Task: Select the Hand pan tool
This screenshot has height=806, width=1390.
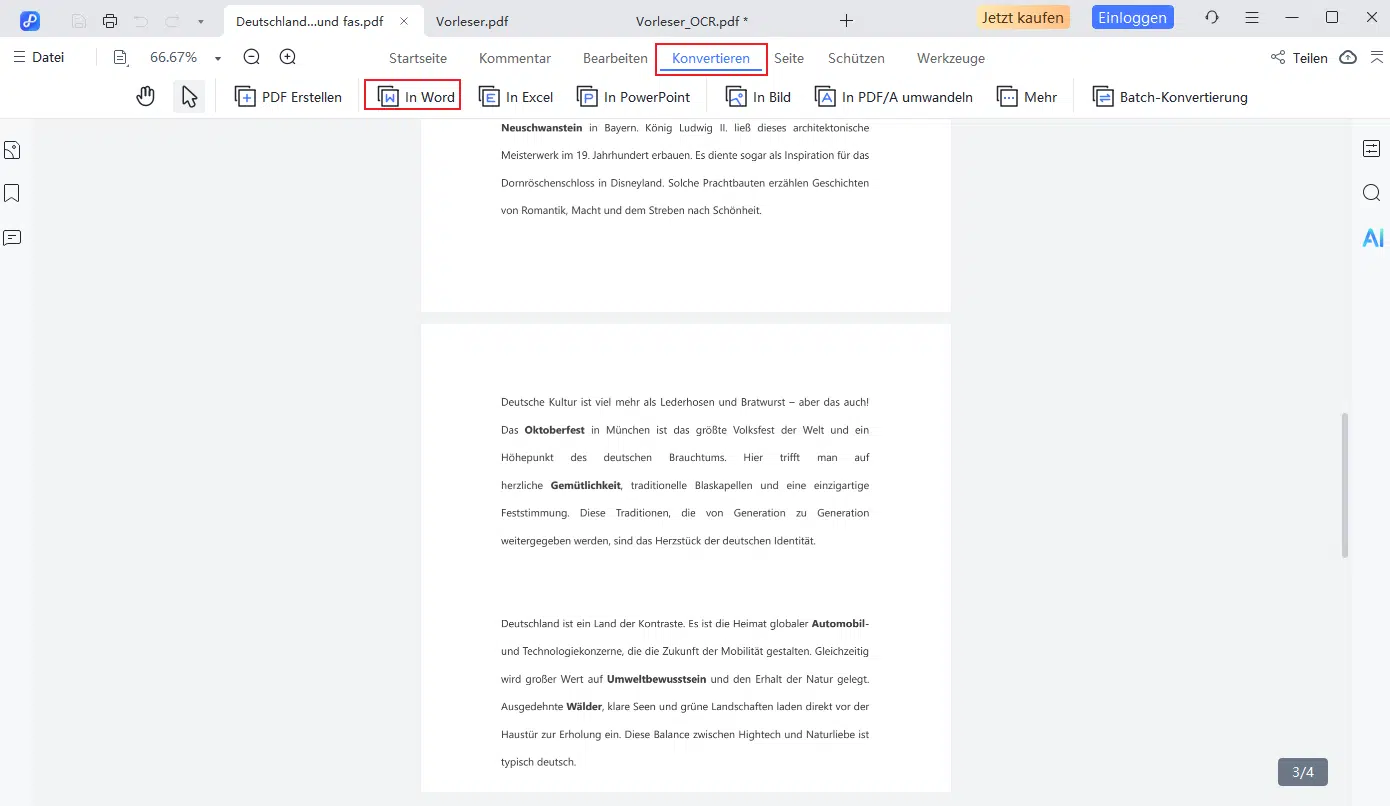Action: tap(146, 97)
